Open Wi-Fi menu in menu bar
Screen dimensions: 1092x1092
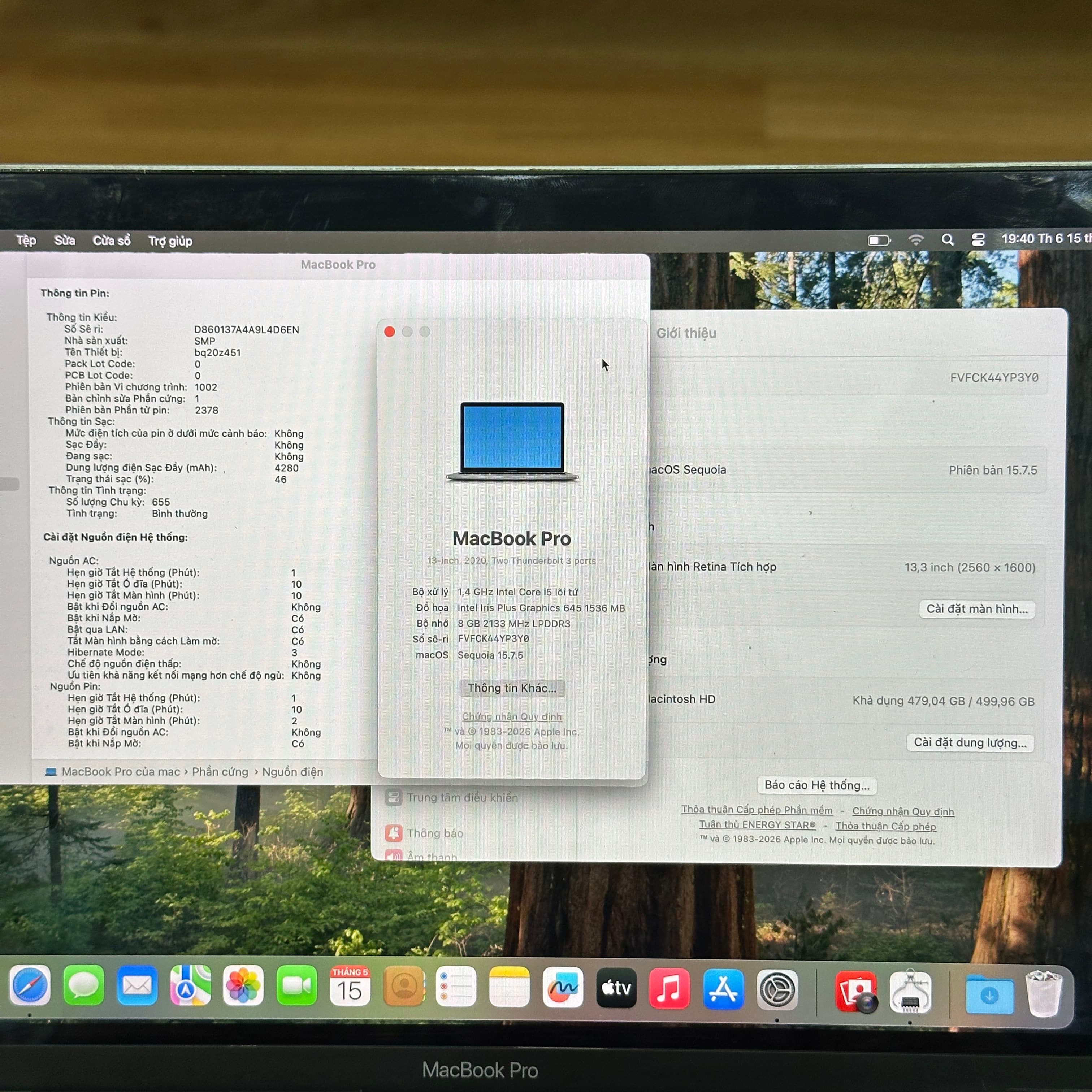(x=916, y=240)
